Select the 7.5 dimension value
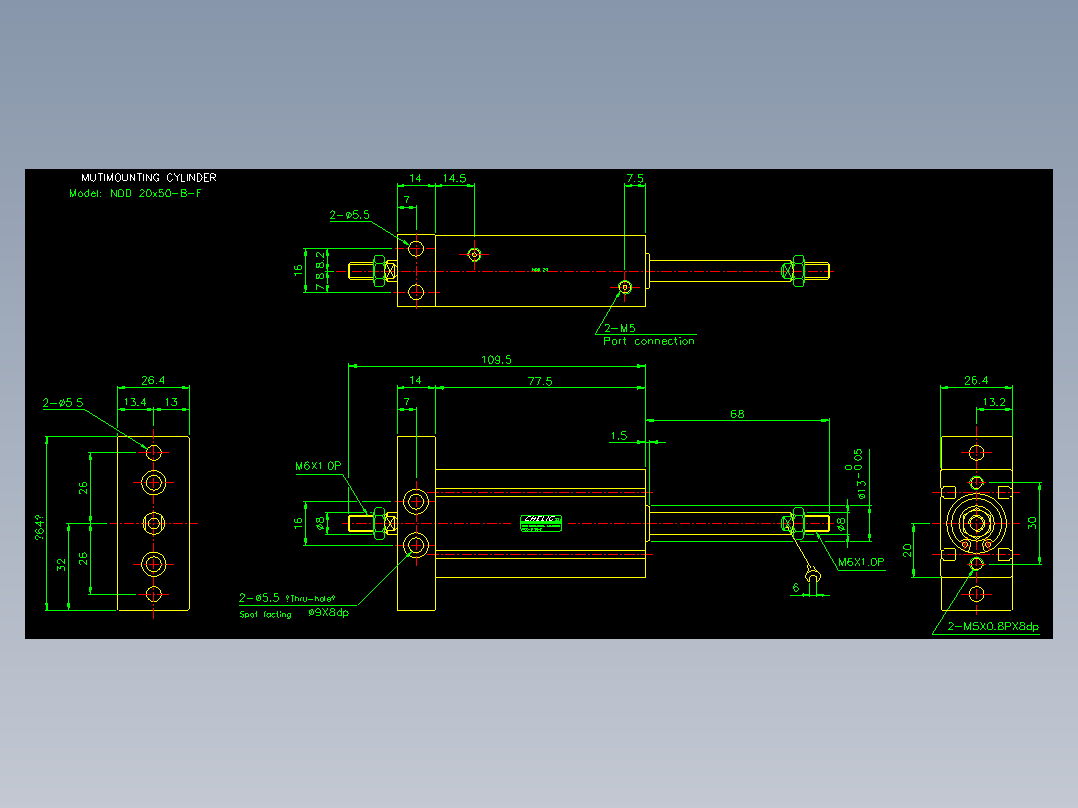The image size is (1078, 808). [x=635, y=178]
